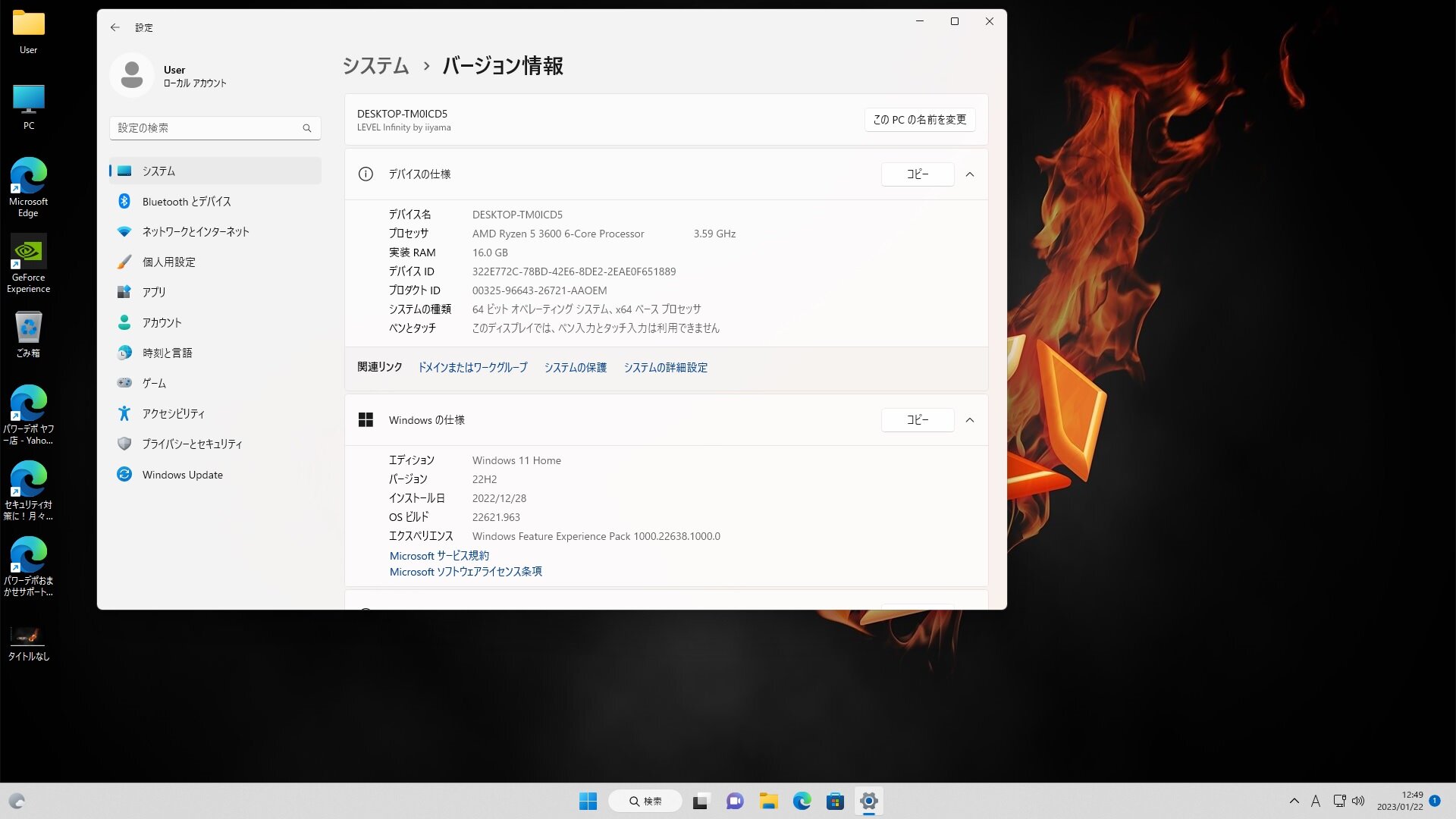Click the back arrow in Settings
Viewport: 1456px width, 819px height.
tap(115, 27)
